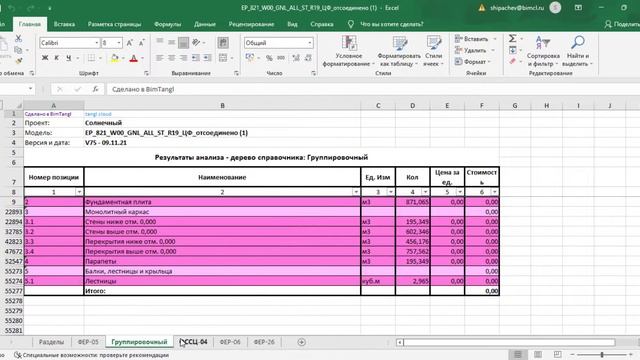
Task: Click the select-all corner triangle
Action: click(x=18, y=106)
